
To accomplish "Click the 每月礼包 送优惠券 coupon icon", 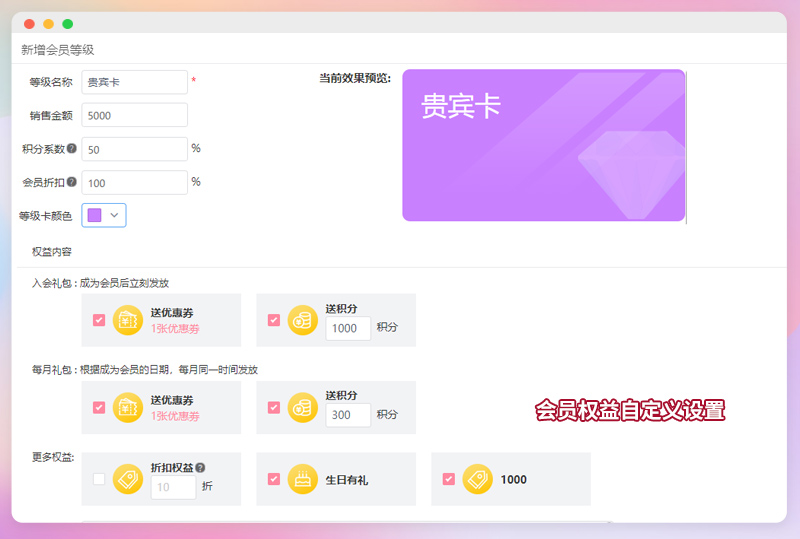I will pos(128,407).
